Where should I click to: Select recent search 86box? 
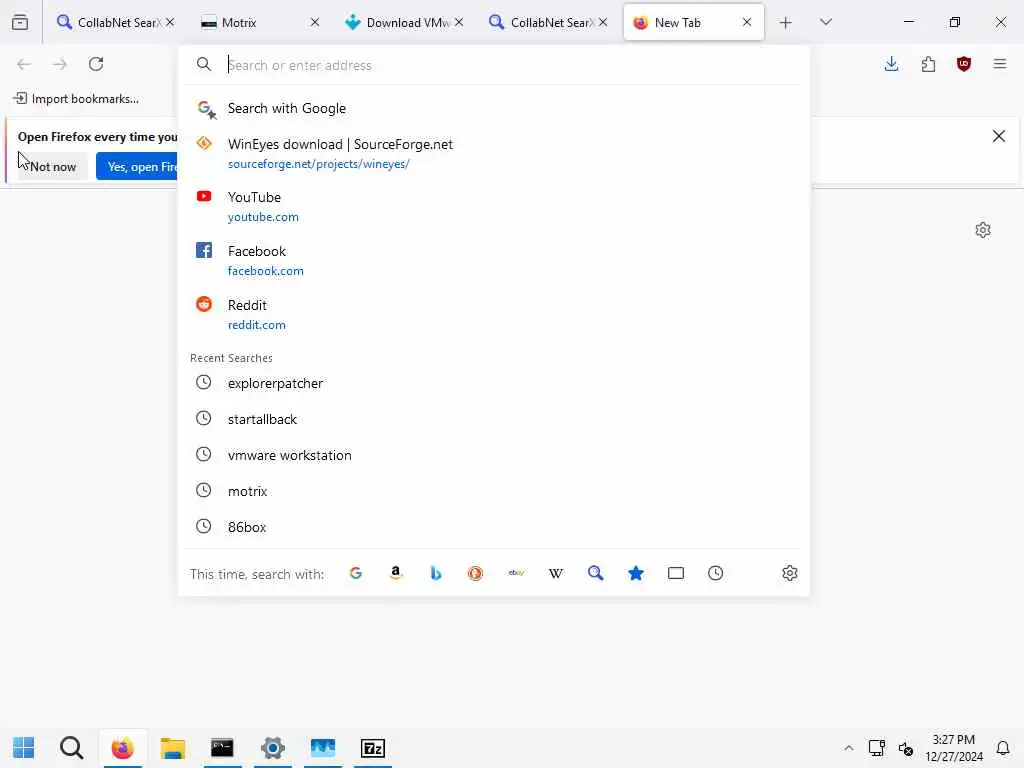click(494, 527)
